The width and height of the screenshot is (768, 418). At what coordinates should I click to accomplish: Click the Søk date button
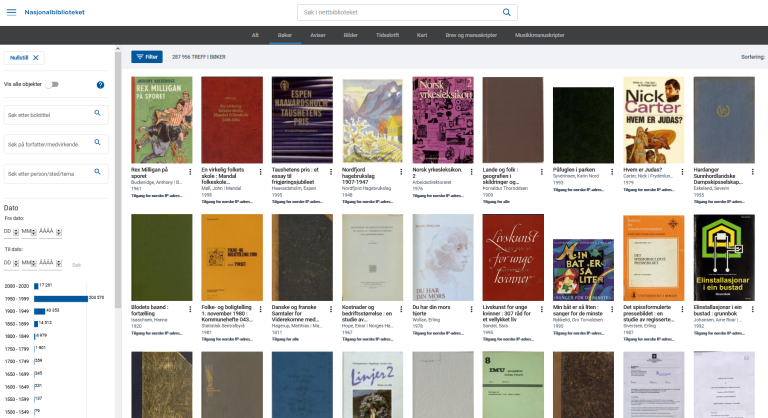click(x=76, y=265)
